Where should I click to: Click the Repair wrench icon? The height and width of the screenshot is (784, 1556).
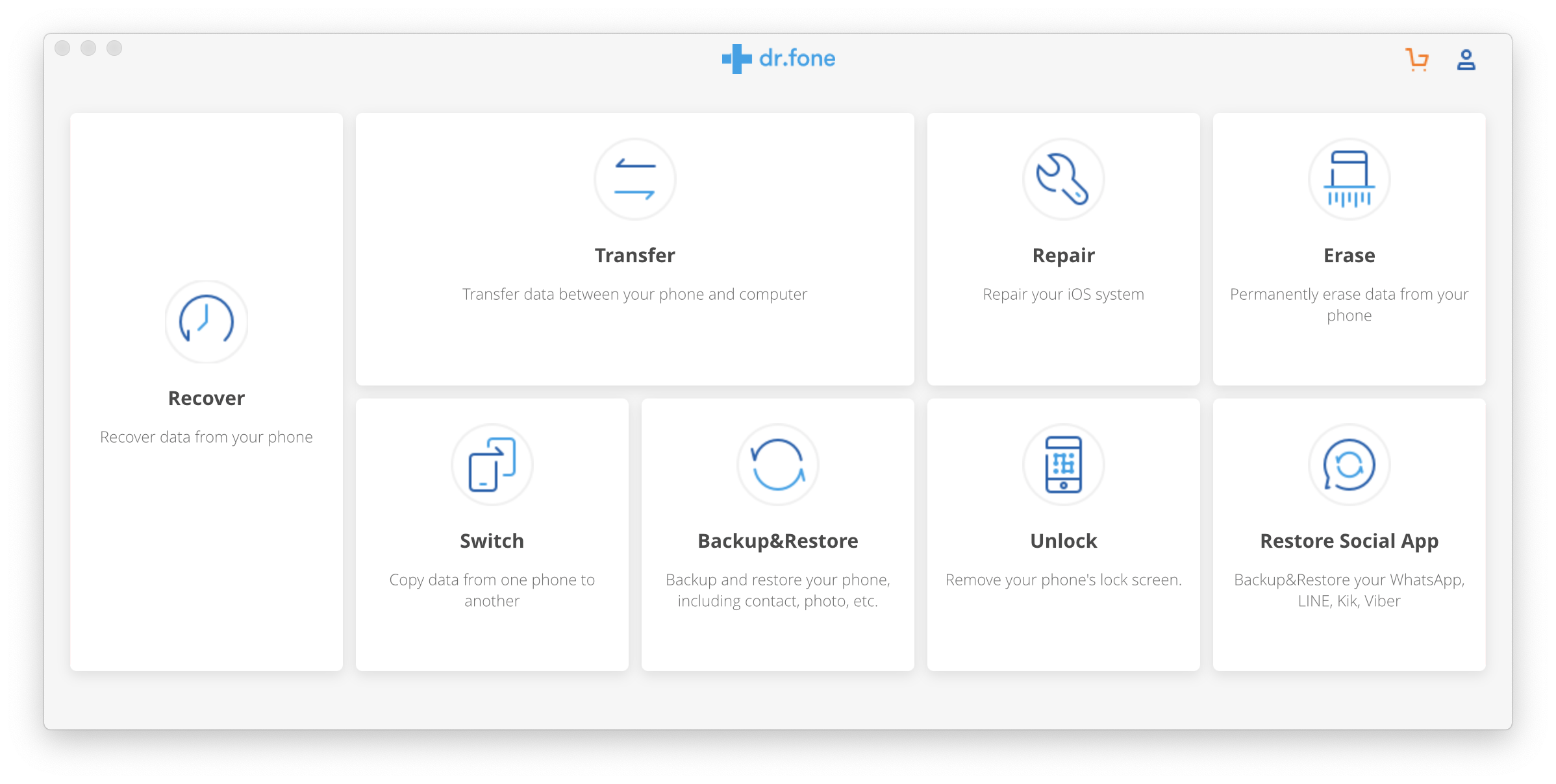tap(1064, 179)
